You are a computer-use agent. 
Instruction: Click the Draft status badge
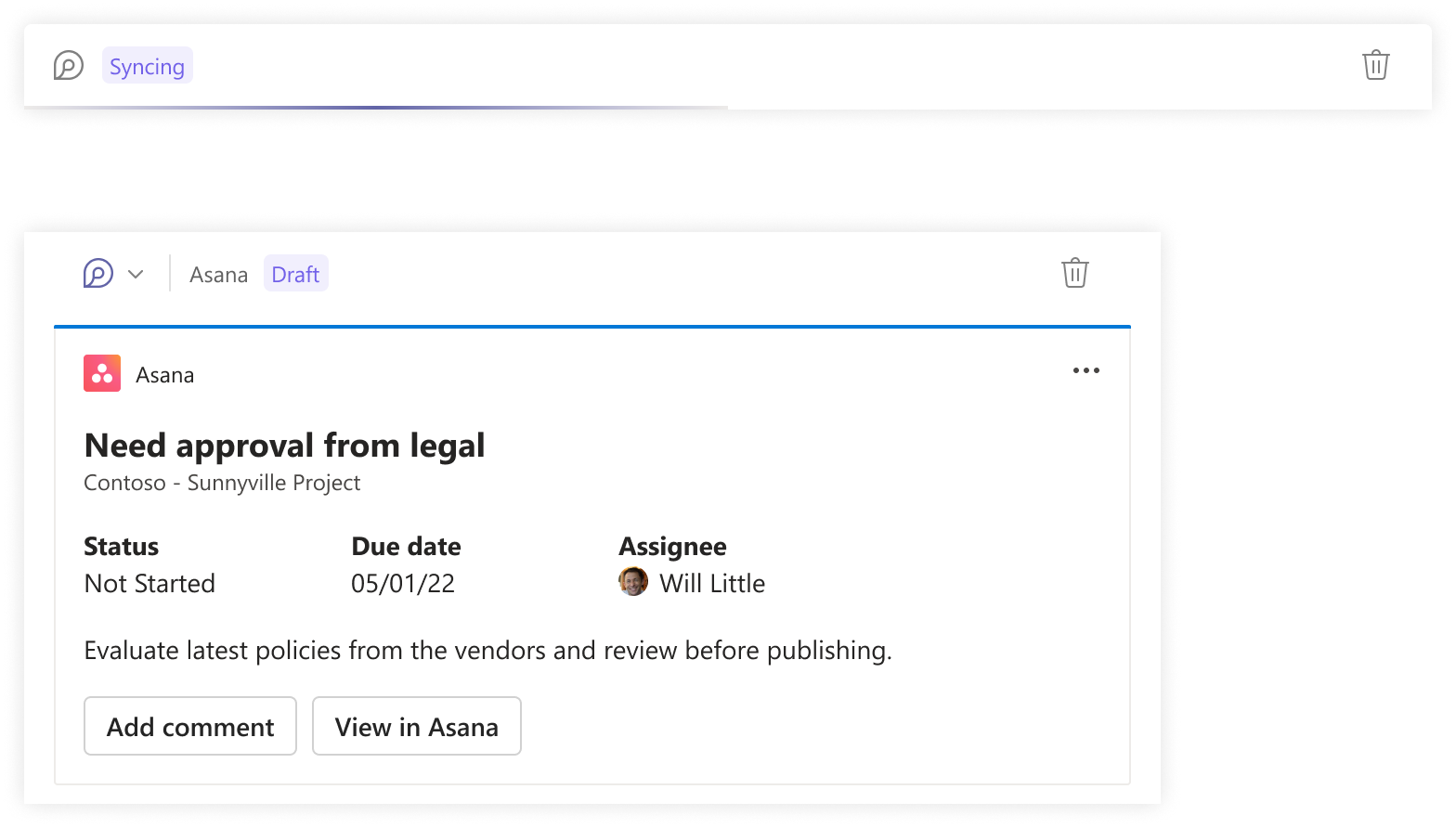pos(295,275)
